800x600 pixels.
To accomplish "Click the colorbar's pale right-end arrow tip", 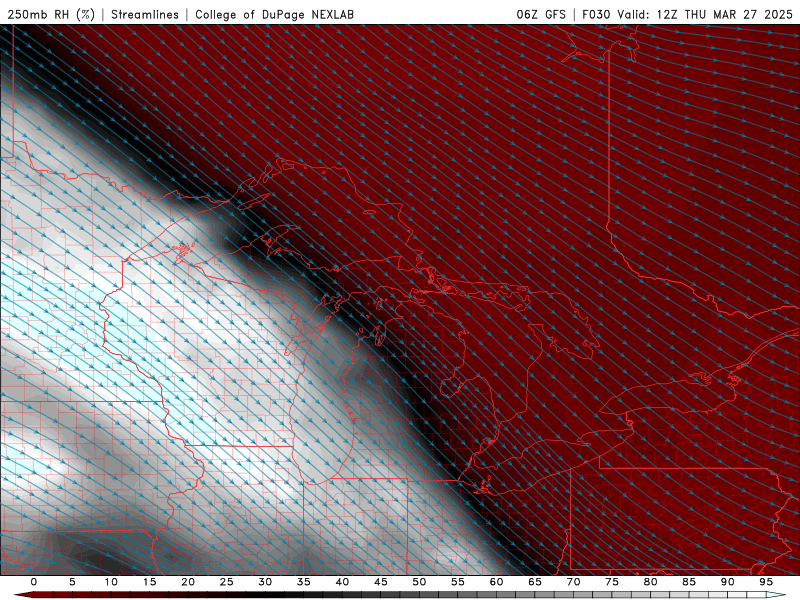I will [x=778, y=595].
